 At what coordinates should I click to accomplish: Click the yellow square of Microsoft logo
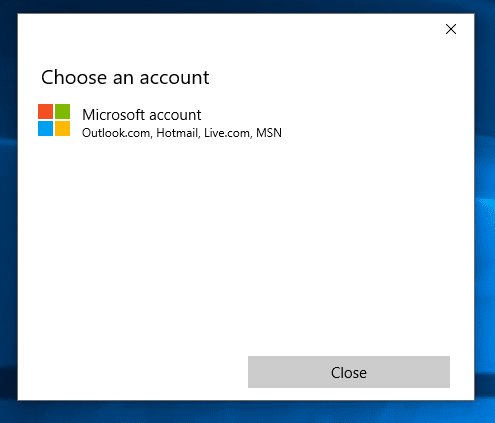coord(62,129)
